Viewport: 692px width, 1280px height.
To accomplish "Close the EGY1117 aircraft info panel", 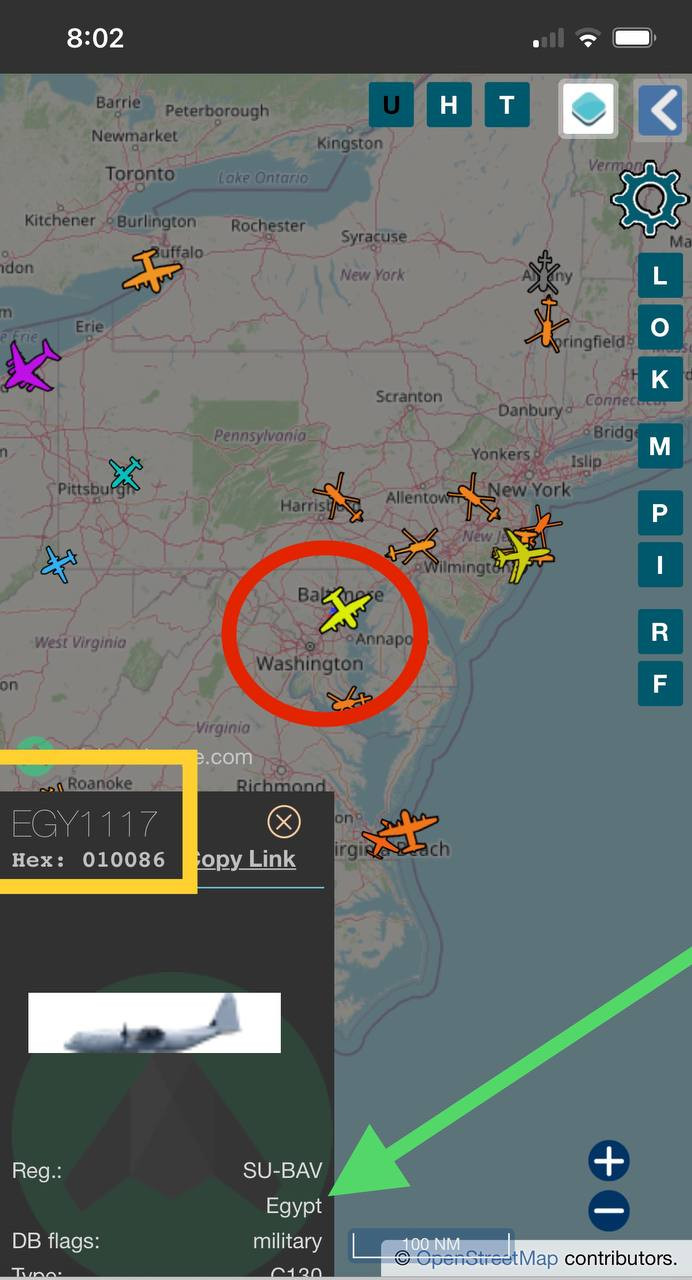I will tap(284, 822).
